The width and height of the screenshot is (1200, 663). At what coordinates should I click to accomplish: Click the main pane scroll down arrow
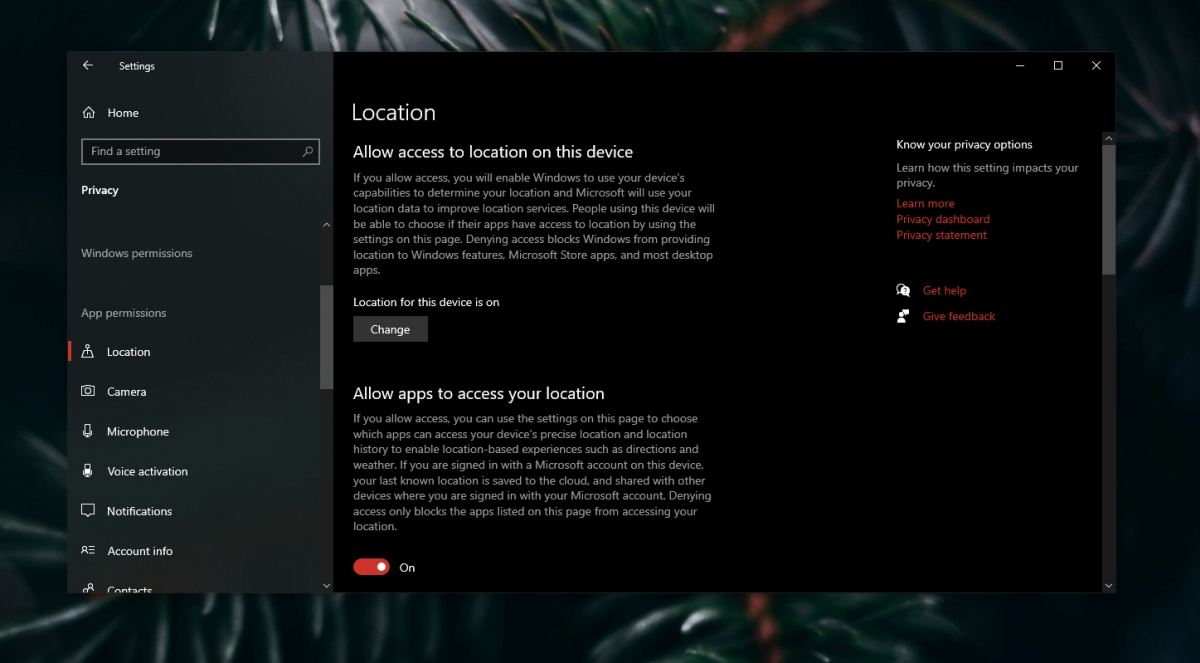click(x=1108, y=585)
